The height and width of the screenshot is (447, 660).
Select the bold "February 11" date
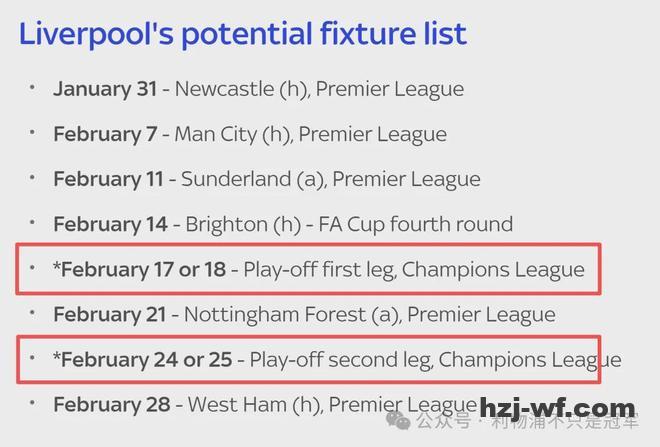coord(108,179)
